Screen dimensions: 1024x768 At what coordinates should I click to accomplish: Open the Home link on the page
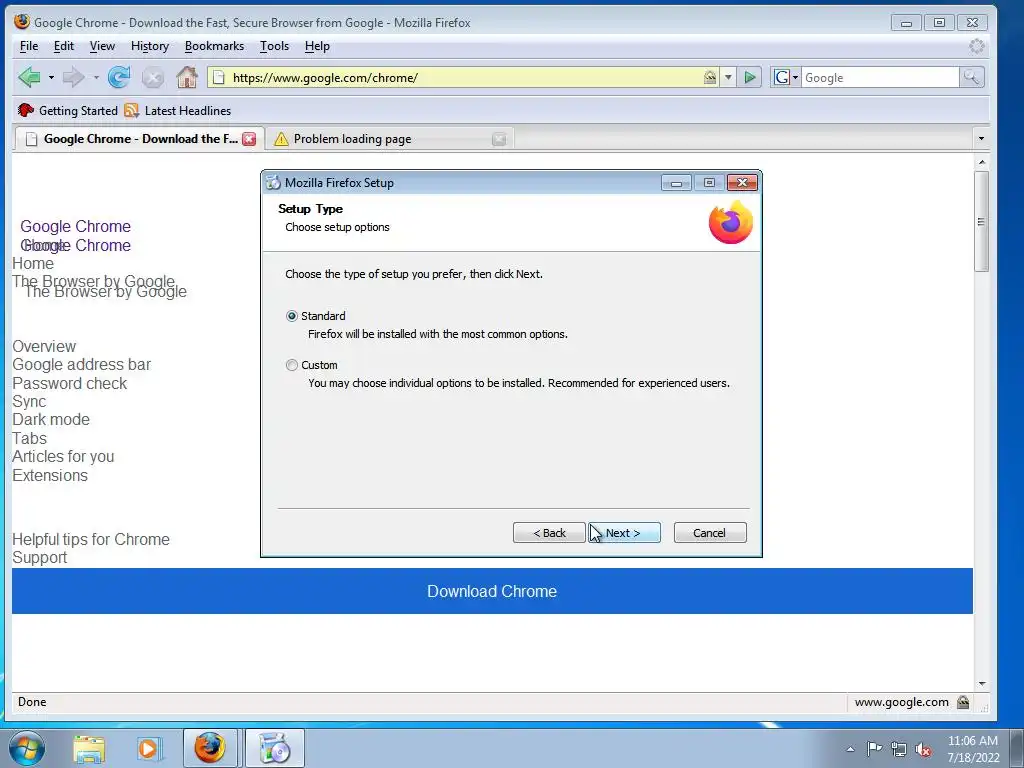click(33, 264)
